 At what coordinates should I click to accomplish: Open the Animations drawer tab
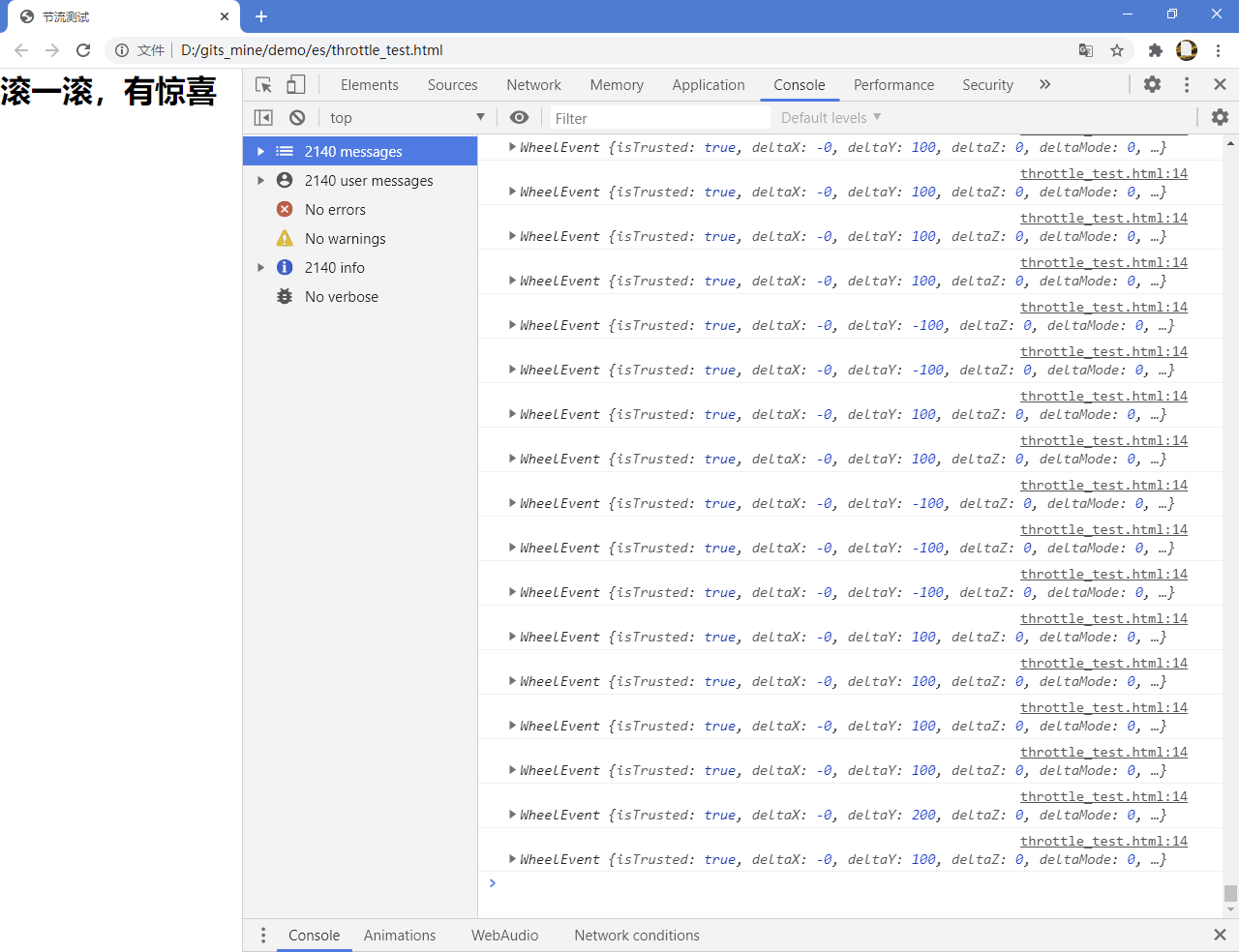(x=400, y=935)
